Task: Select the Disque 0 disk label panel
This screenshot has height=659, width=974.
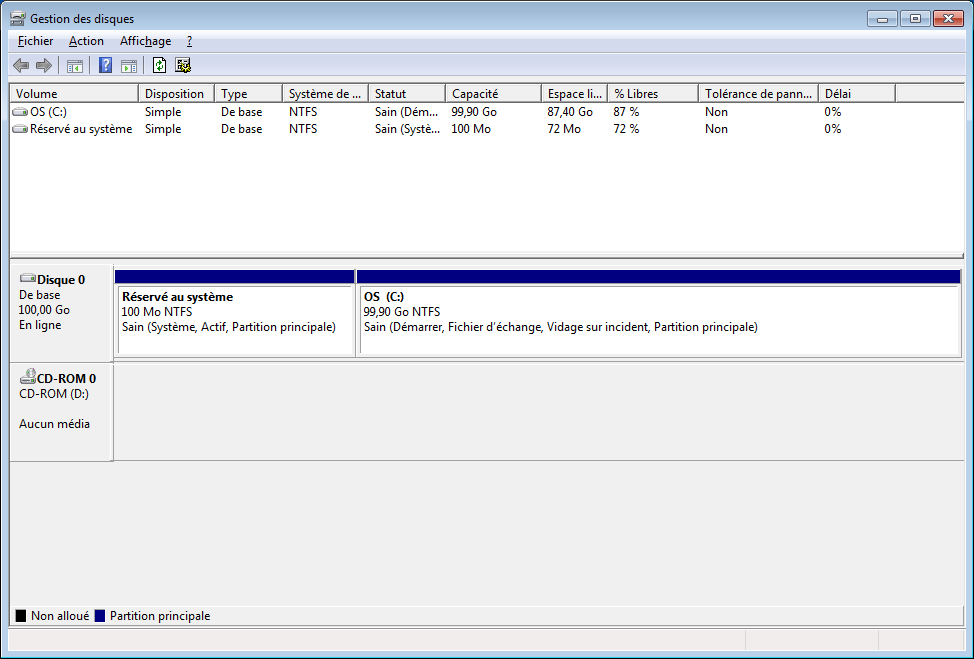Action: 61,313
